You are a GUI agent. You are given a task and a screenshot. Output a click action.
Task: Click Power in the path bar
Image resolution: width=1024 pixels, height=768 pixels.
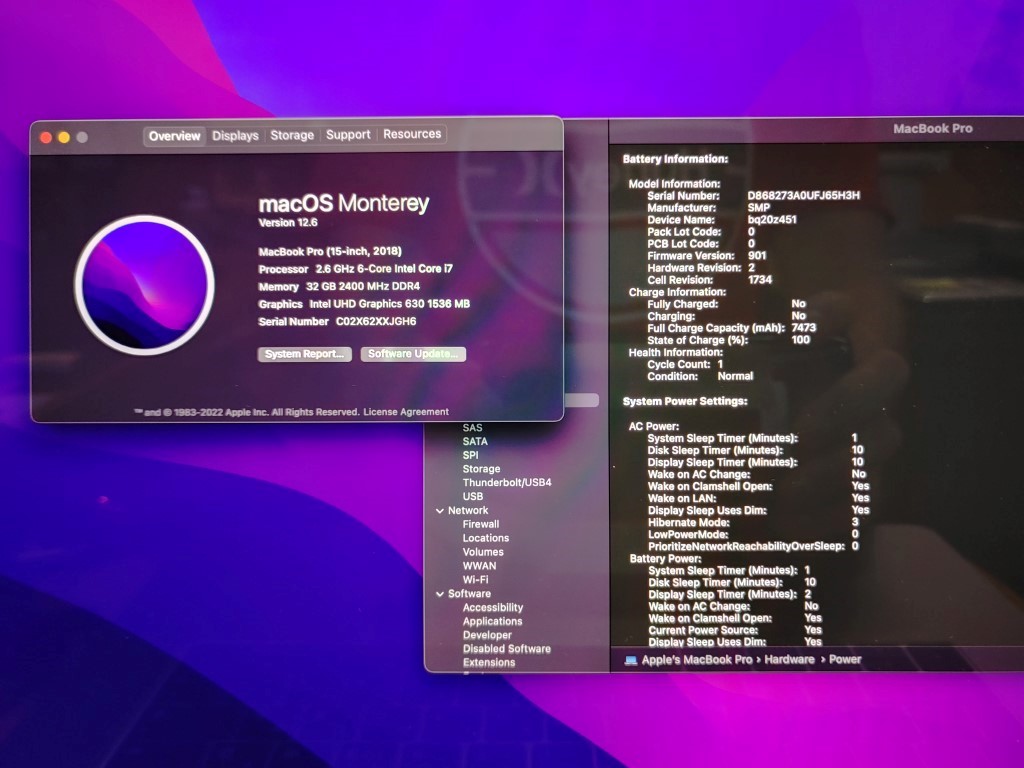pos(845,660)
